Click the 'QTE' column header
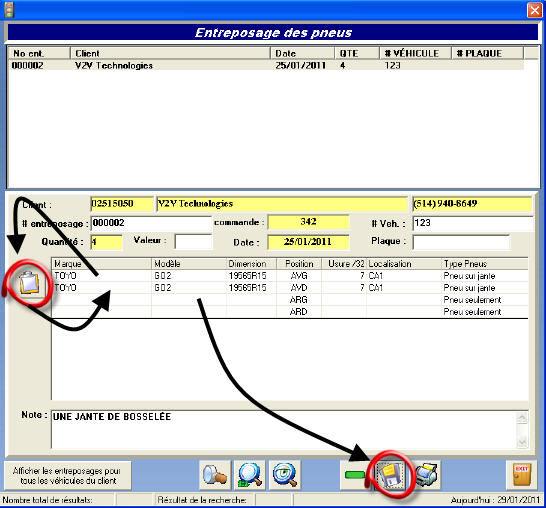The width and height of the screenshot is (546, 508). click(357, 53)
